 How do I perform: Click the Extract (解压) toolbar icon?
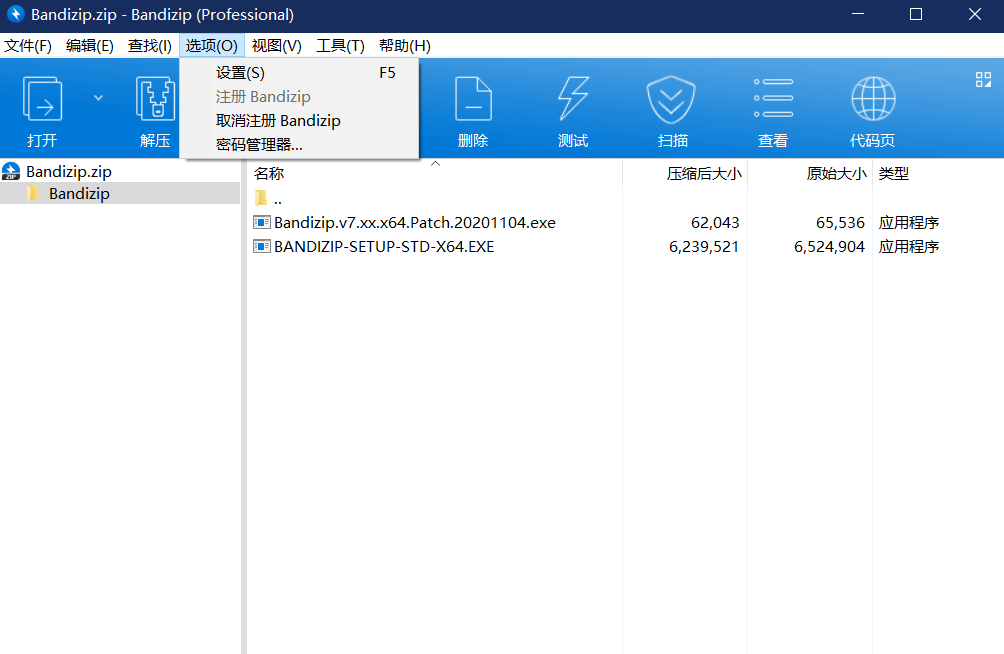tap(155, 99)
